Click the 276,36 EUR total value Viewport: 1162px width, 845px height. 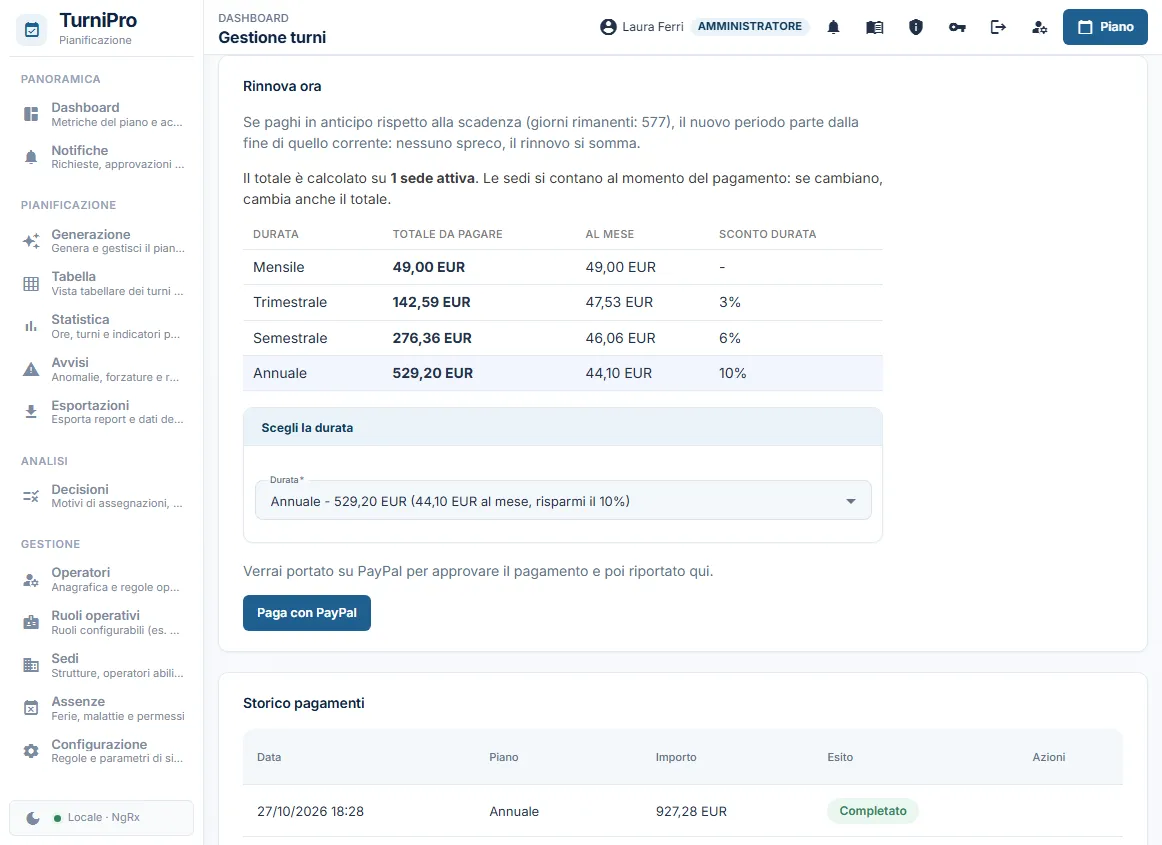tap(432, 338)
